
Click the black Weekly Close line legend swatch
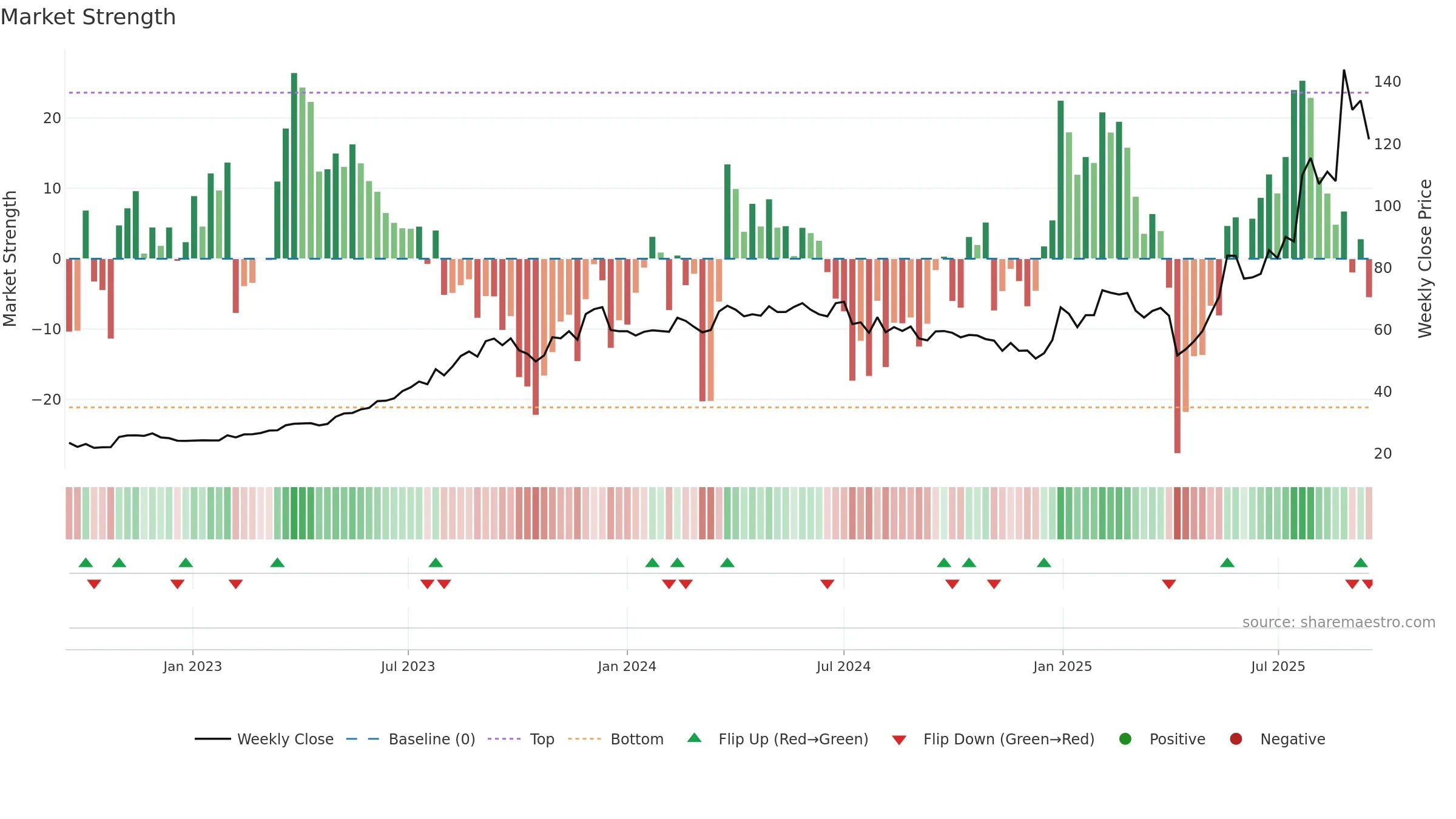[212, 739]
